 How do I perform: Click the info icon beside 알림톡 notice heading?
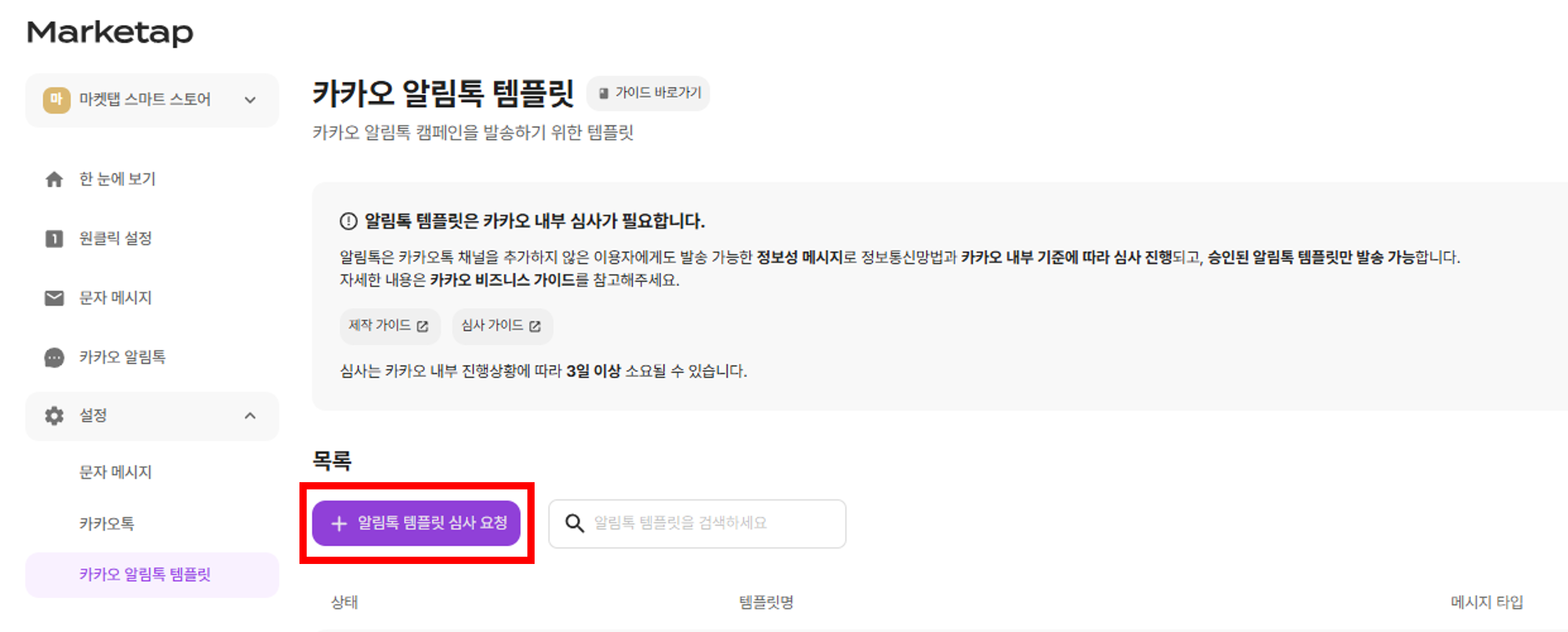(x=348, y=221)
